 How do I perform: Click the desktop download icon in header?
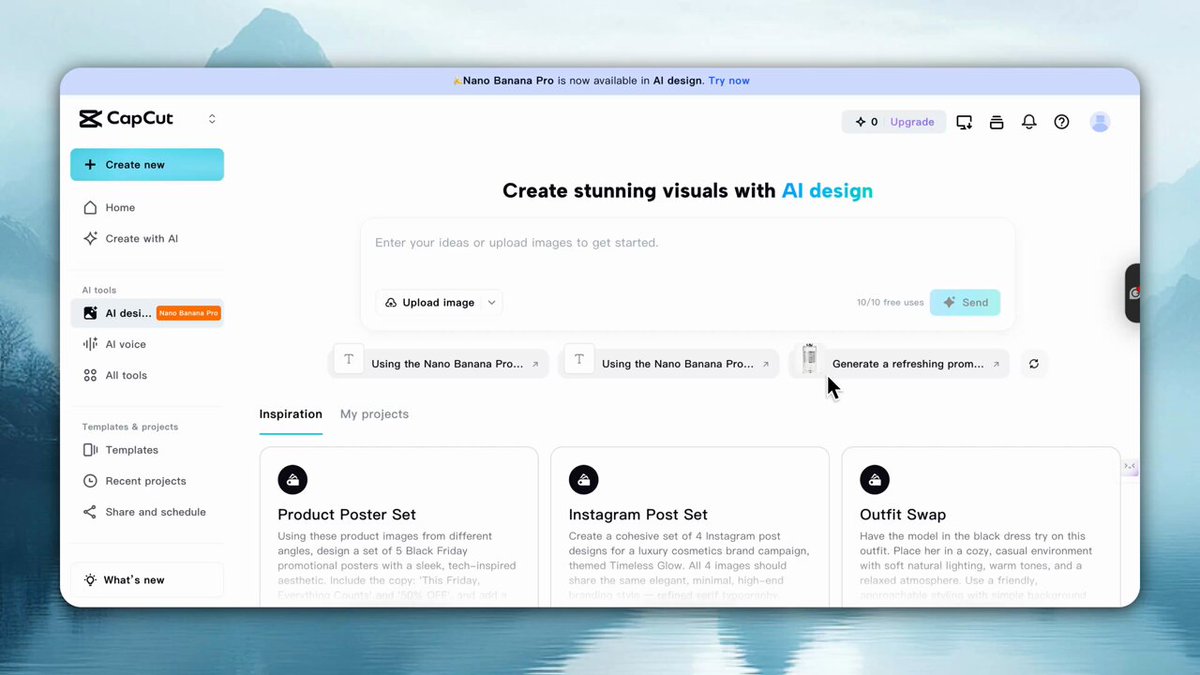[x=964, y=122]
